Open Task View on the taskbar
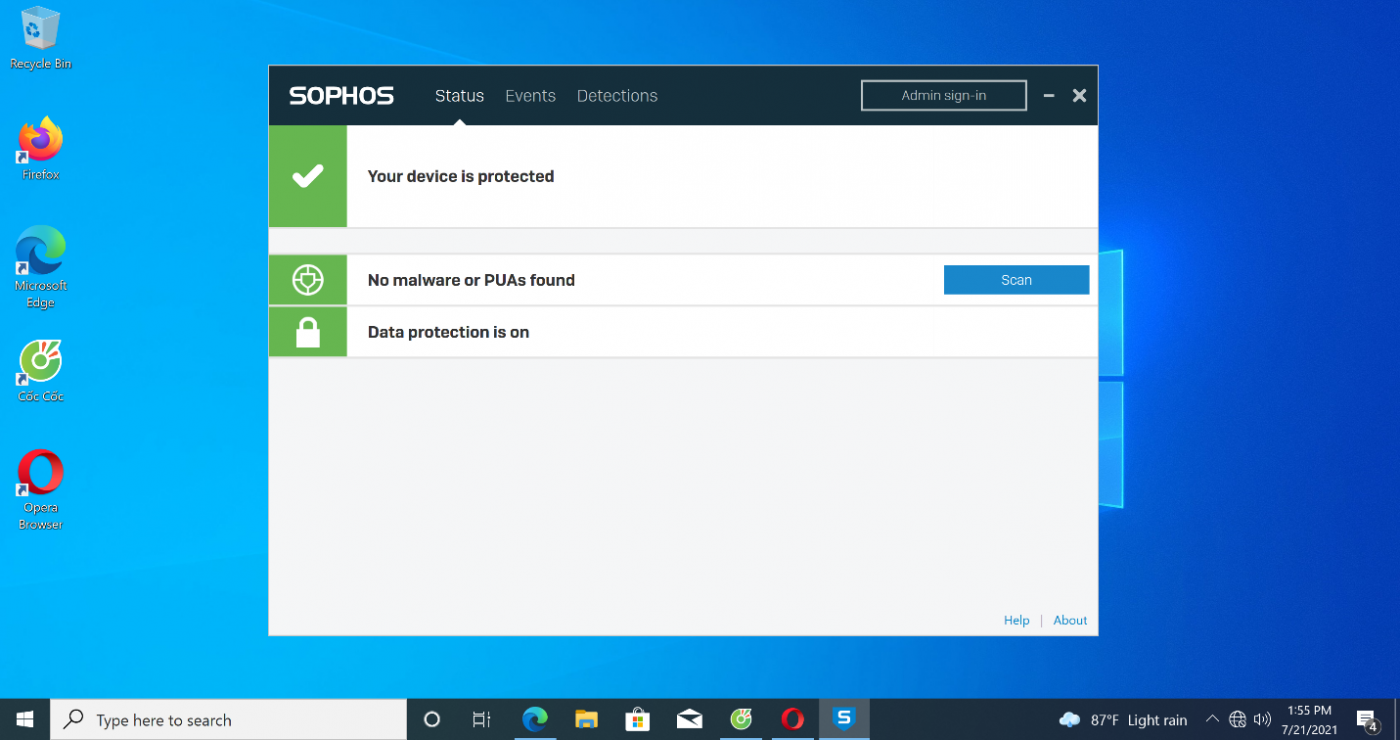 (481, 719)
